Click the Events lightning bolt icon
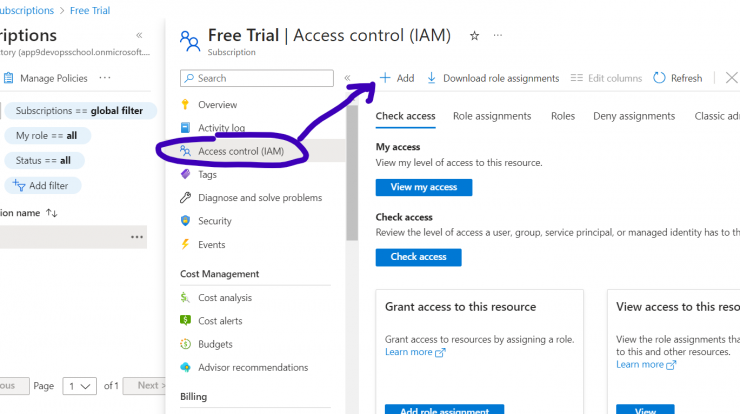The width and height of the screenshot is (740, 414). [x=185, y=244]
